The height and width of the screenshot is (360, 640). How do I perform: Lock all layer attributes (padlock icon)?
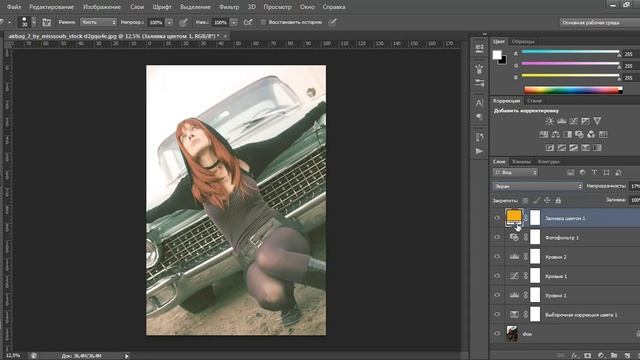[558, 200]
